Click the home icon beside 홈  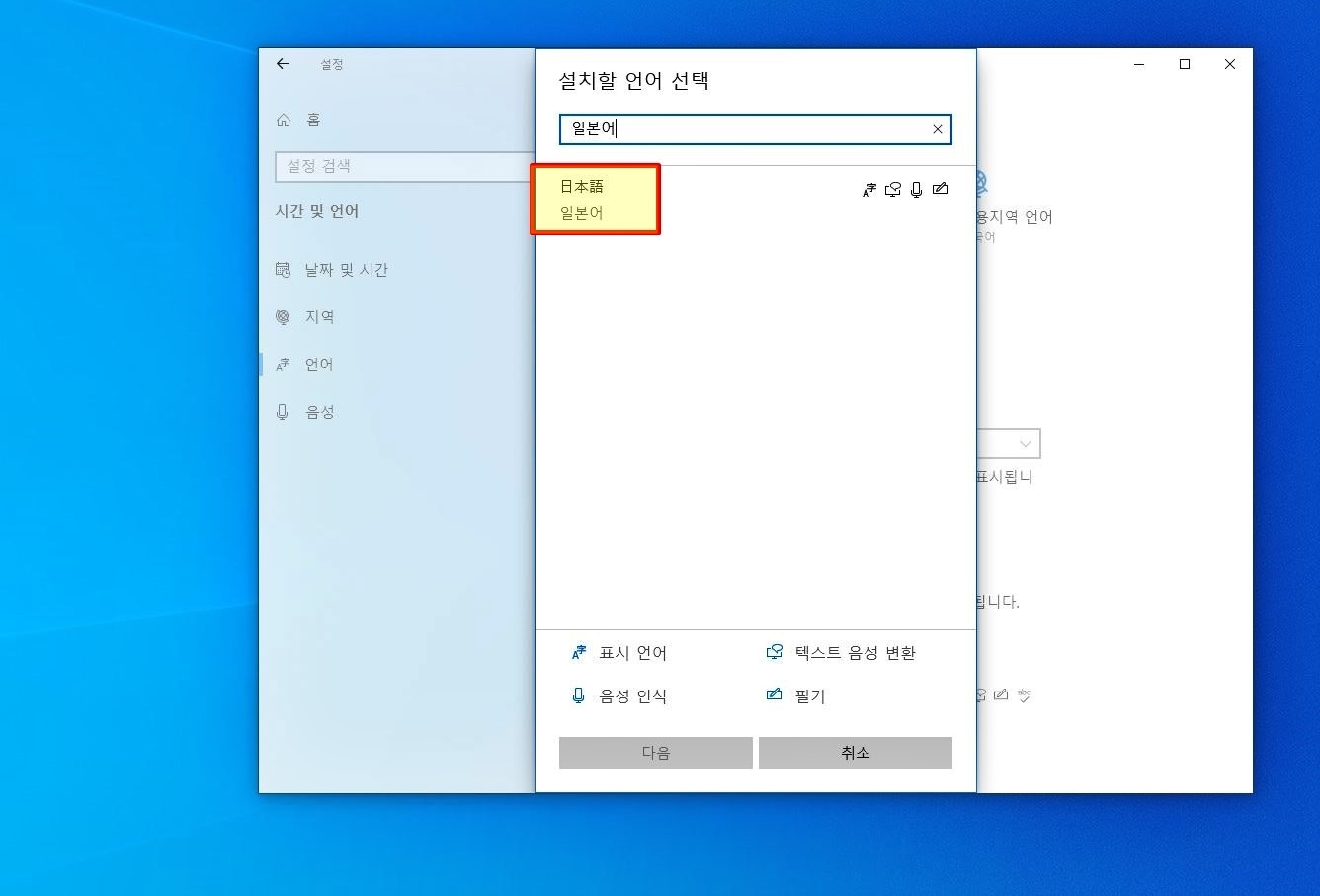(x=284, y=120)
